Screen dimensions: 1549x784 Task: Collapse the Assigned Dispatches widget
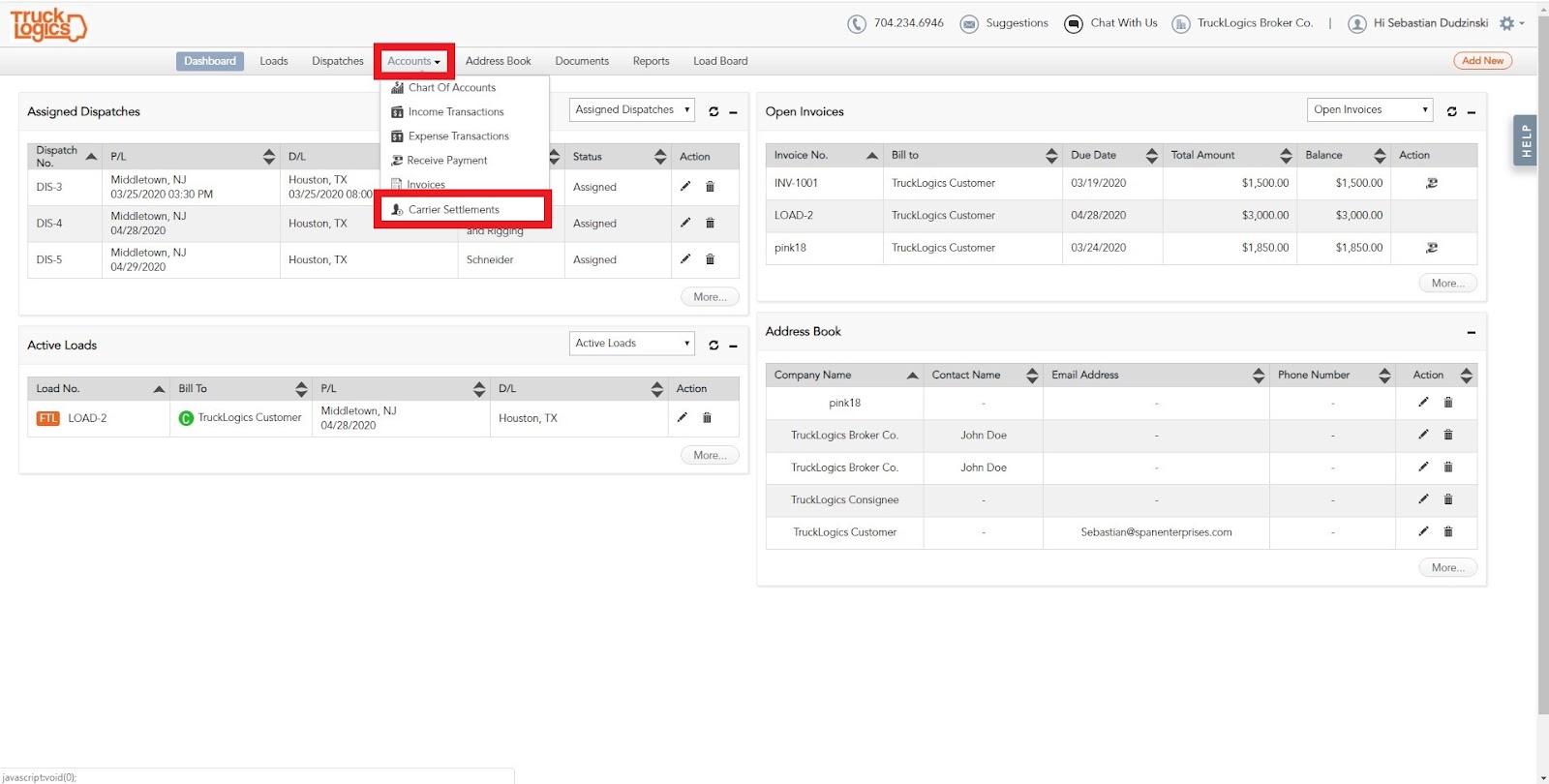733,112
